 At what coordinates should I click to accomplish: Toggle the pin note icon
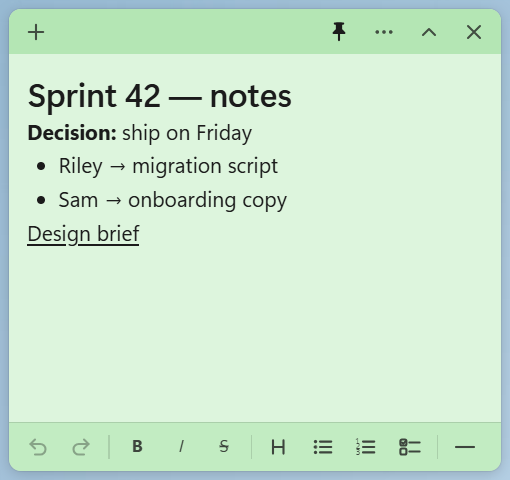click(x=339, y=32)
